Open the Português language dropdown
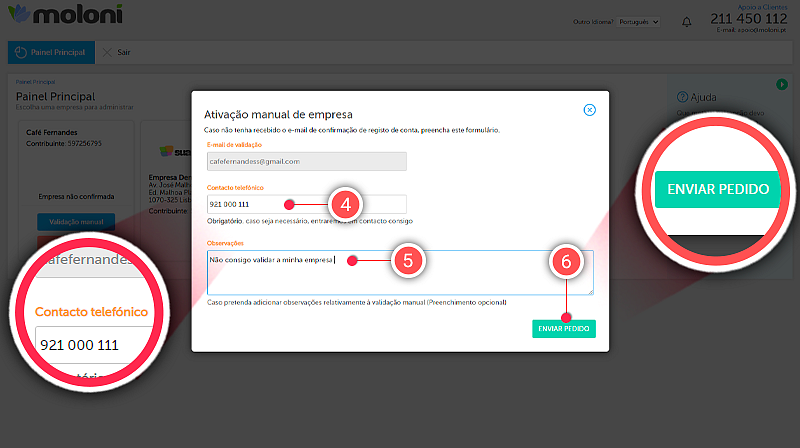This screenshot has width=800, height=448. click(639, 22)
